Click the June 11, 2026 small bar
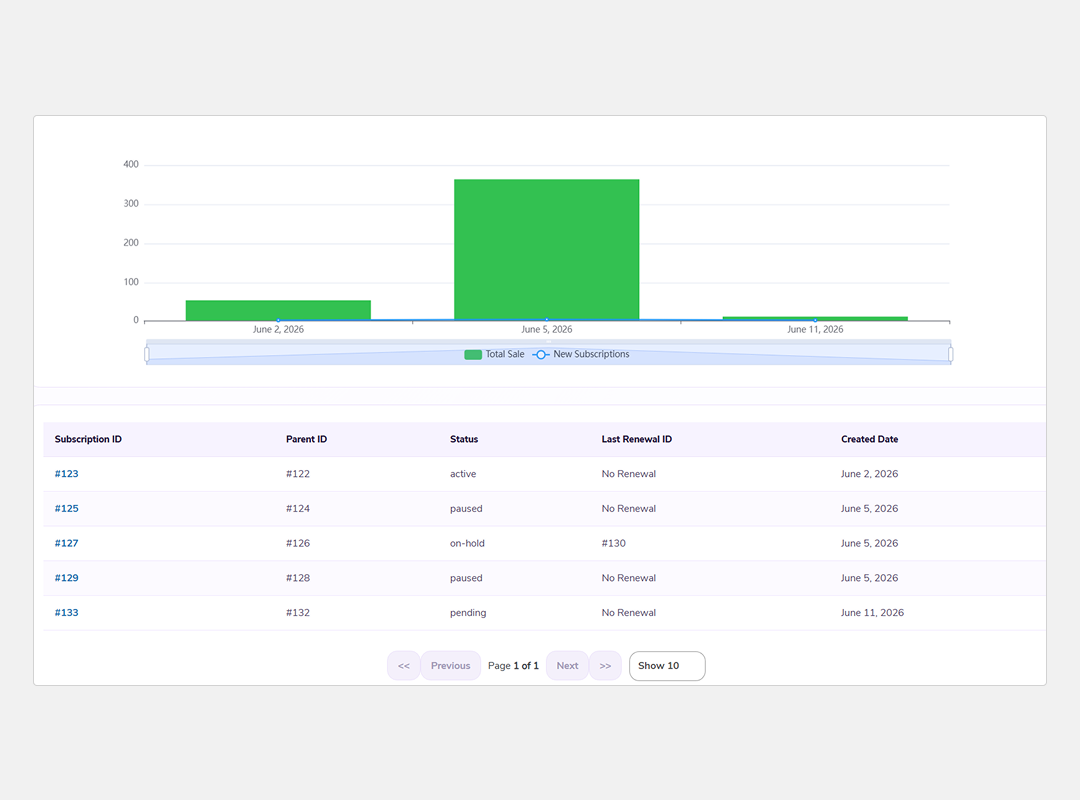Screen dimensions: 1080x800 [x=816, y=318]
